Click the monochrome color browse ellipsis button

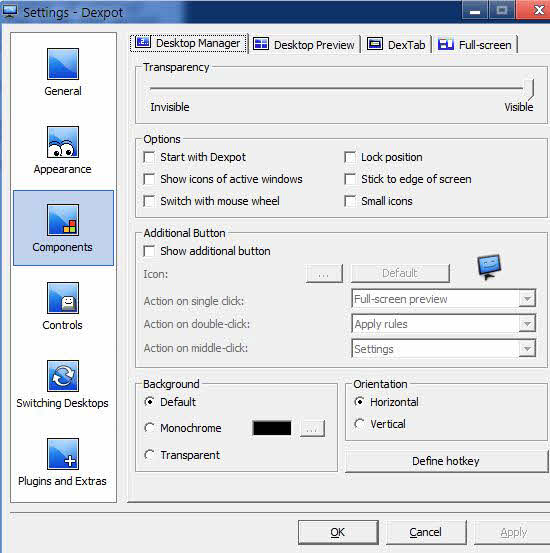(x=312, y=428)
